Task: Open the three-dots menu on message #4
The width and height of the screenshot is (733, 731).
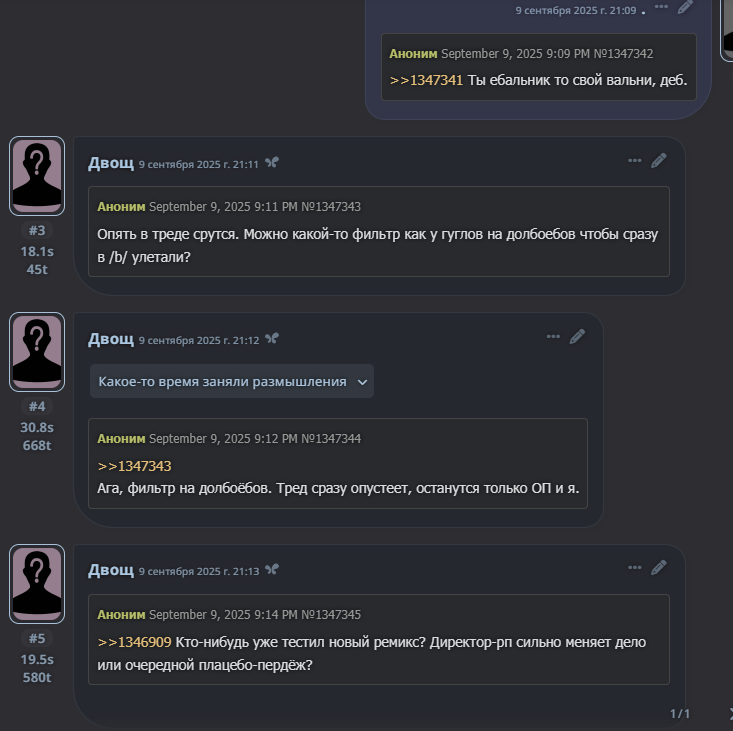Action: pyautogui.click(x=553, y=337)
